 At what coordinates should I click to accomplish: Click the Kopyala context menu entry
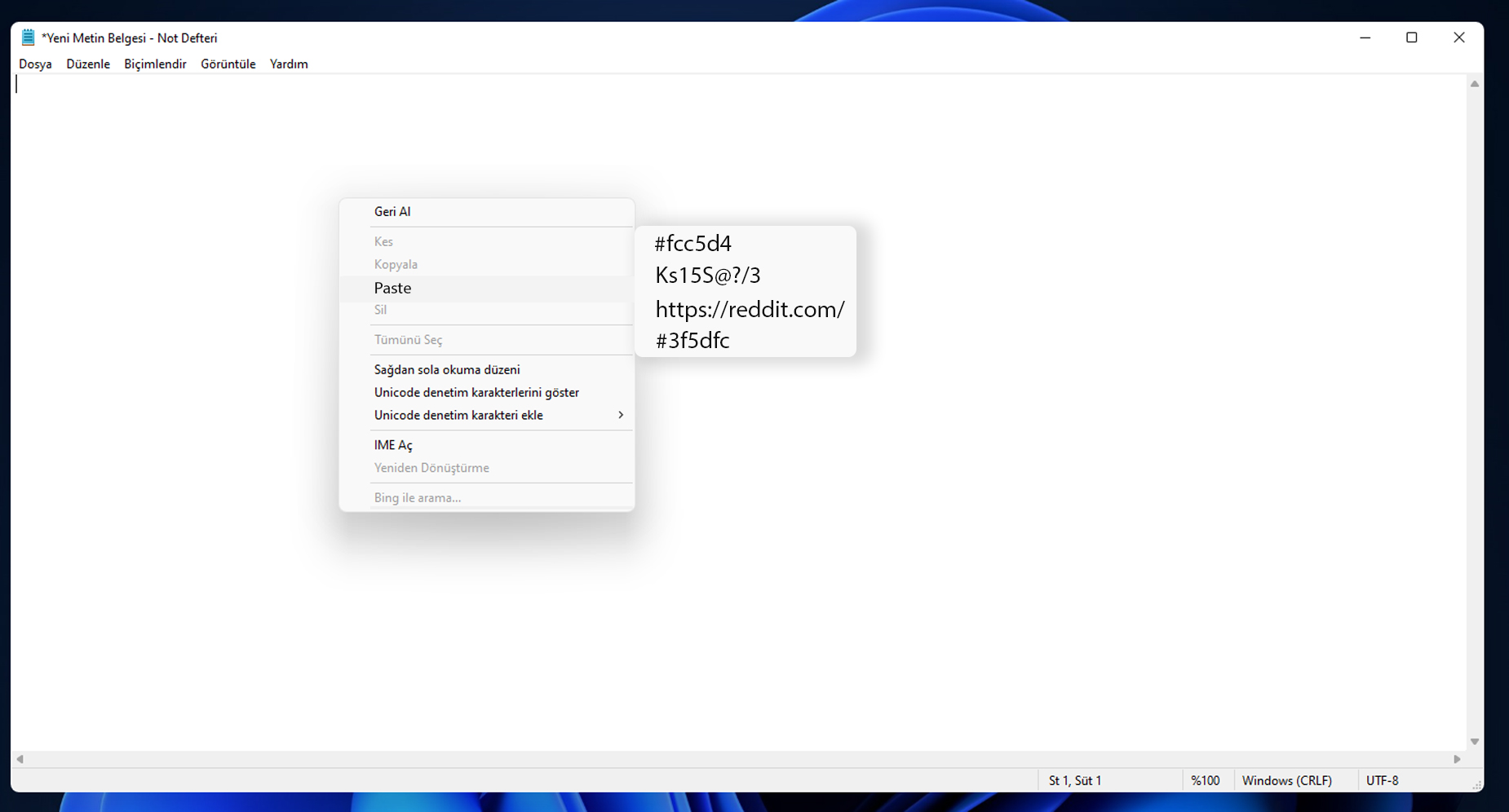(487, 264)
